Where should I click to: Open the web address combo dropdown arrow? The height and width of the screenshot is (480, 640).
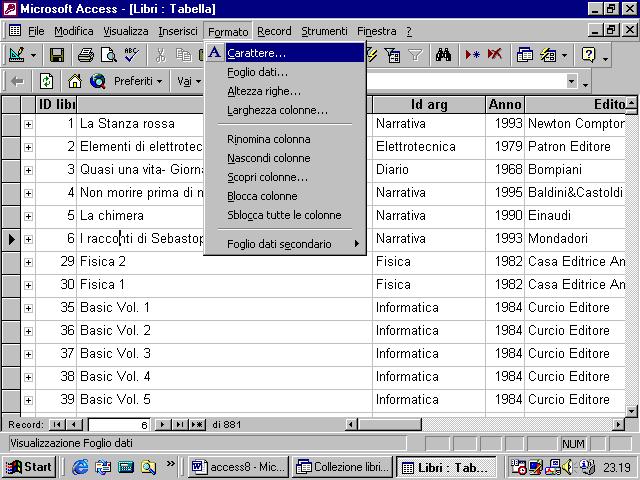[x=571, y=81]
